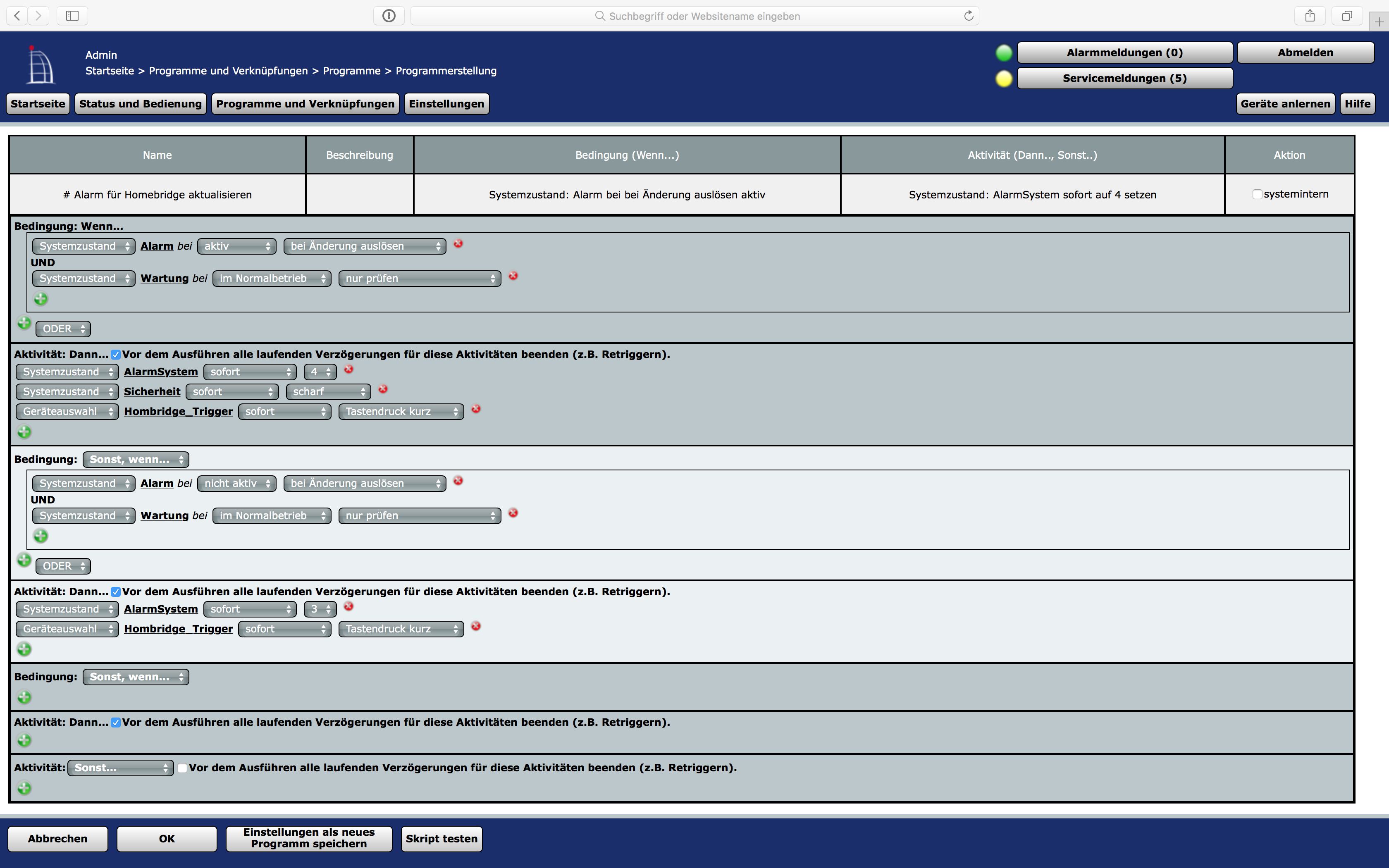1389x868 pixels.
Task: Add a new condition with the green plus
Action: tap(40, 298)
